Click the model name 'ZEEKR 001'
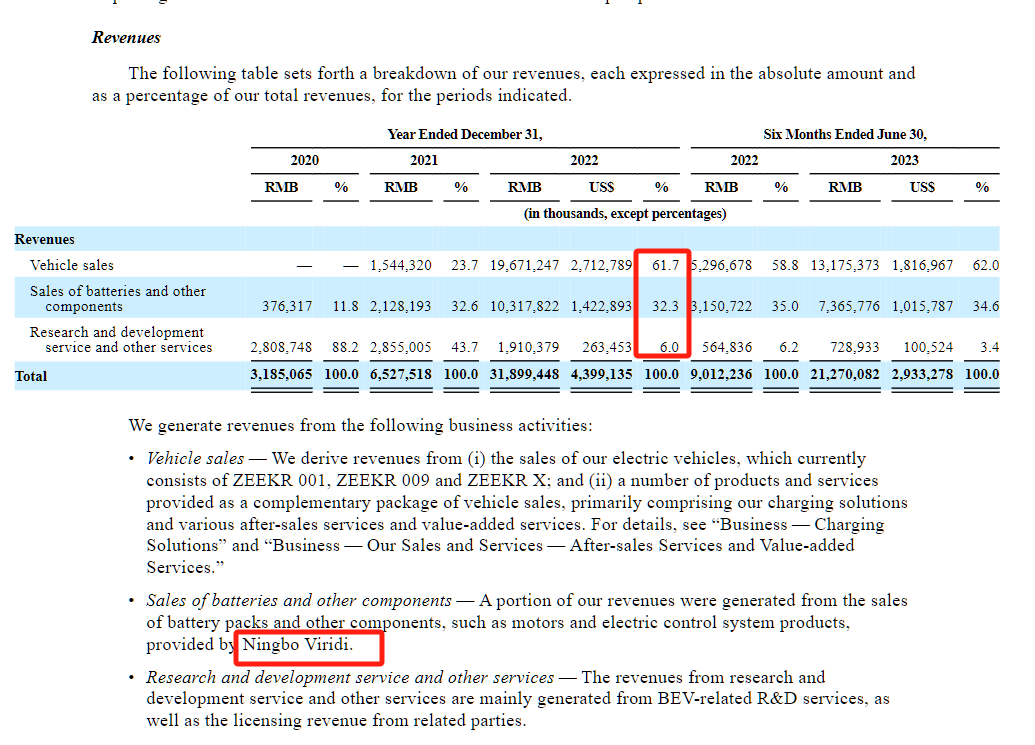 tap(279, 480)
